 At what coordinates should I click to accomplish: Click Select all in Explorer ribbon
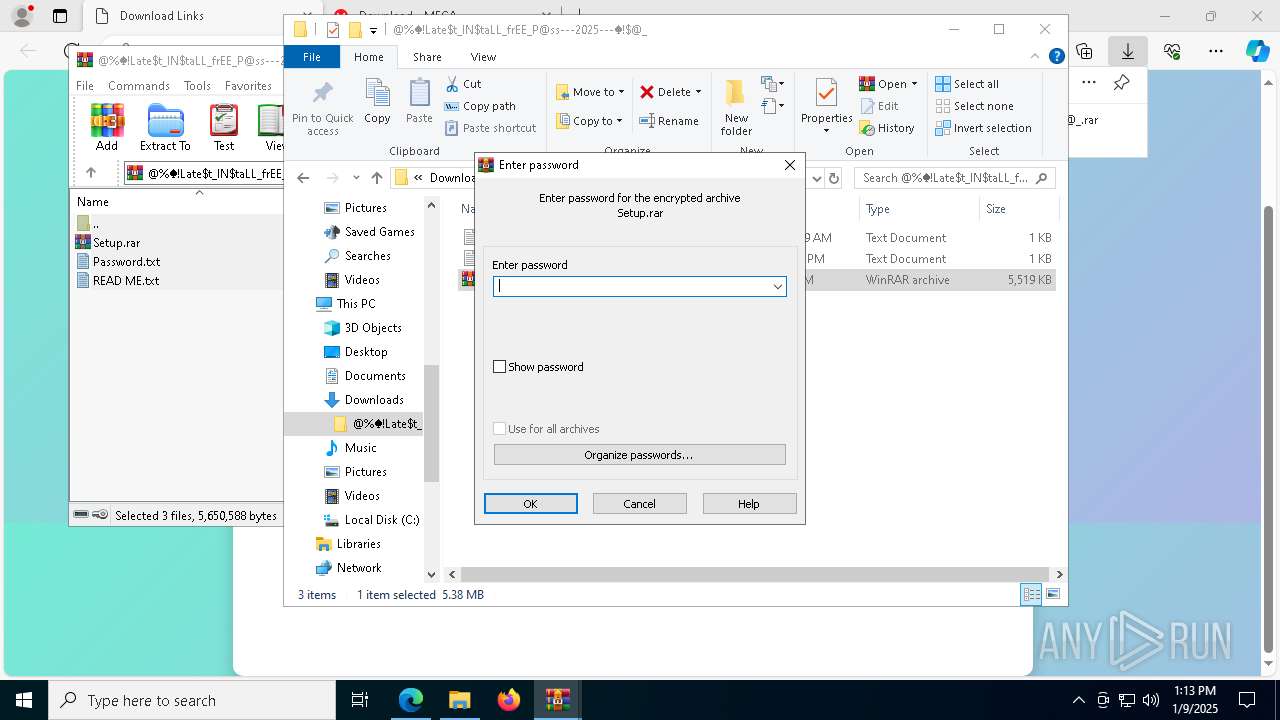point(967,84)
